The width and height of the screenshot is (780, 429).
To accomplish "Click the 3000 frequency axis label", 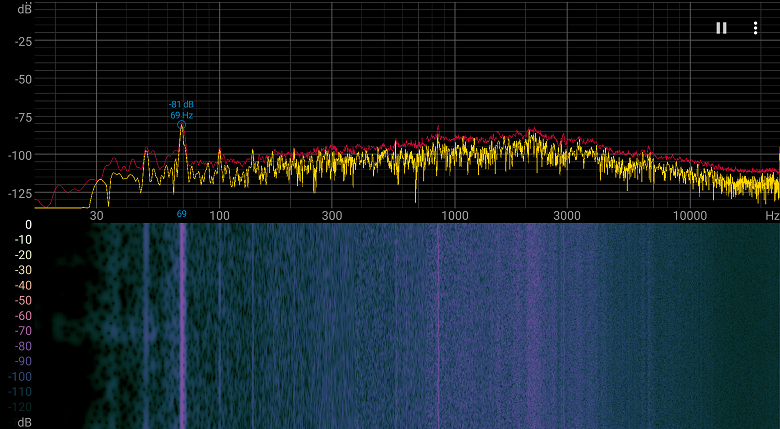I will pos(567,215).
